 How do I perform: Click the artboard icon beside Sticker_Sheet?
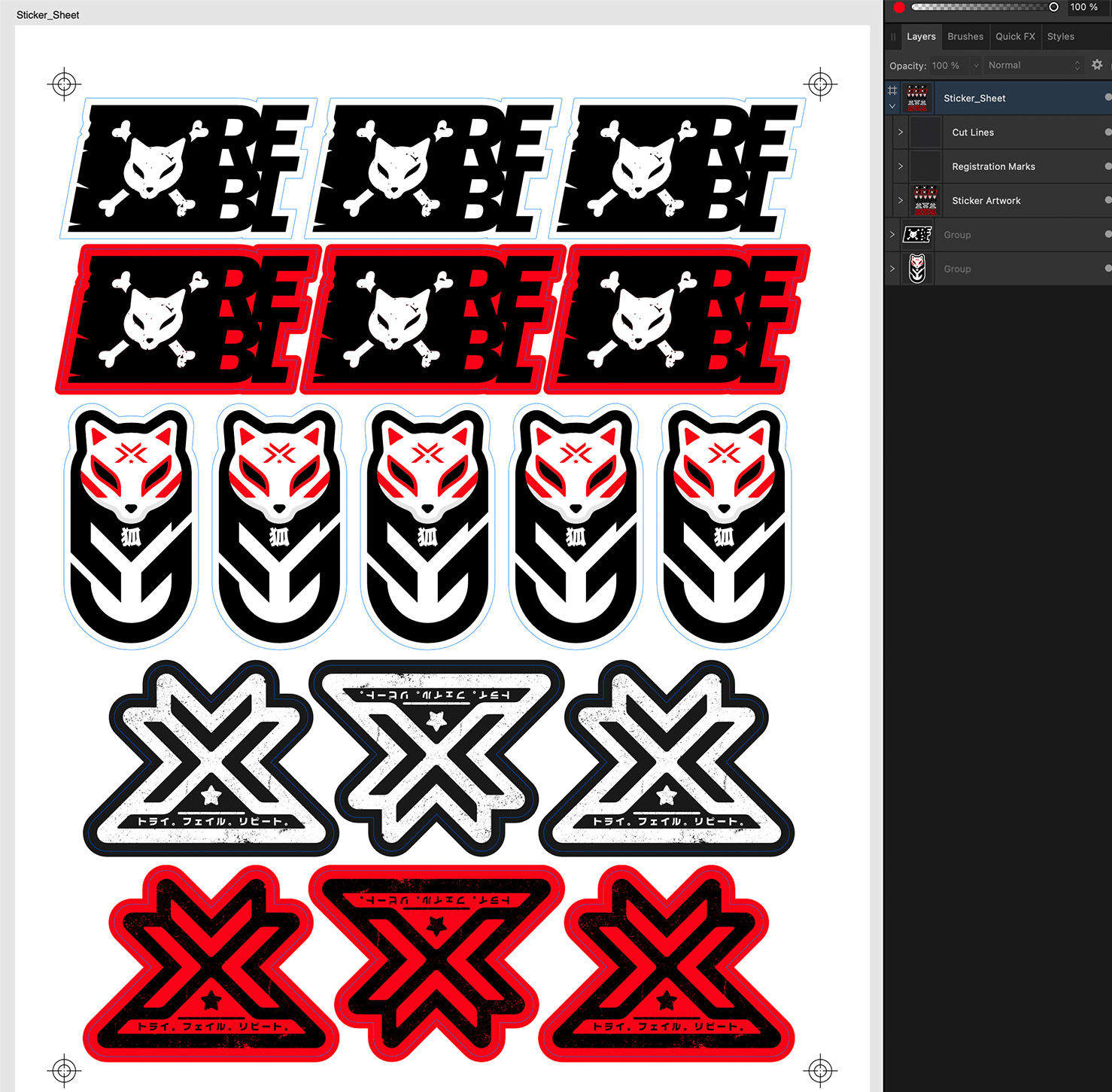[892, 90]
